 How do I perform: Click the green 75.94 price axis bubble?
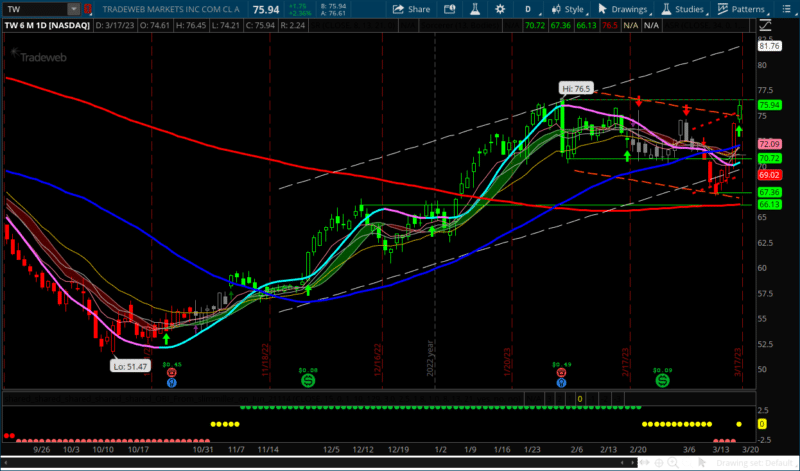(x=770, y=105)
